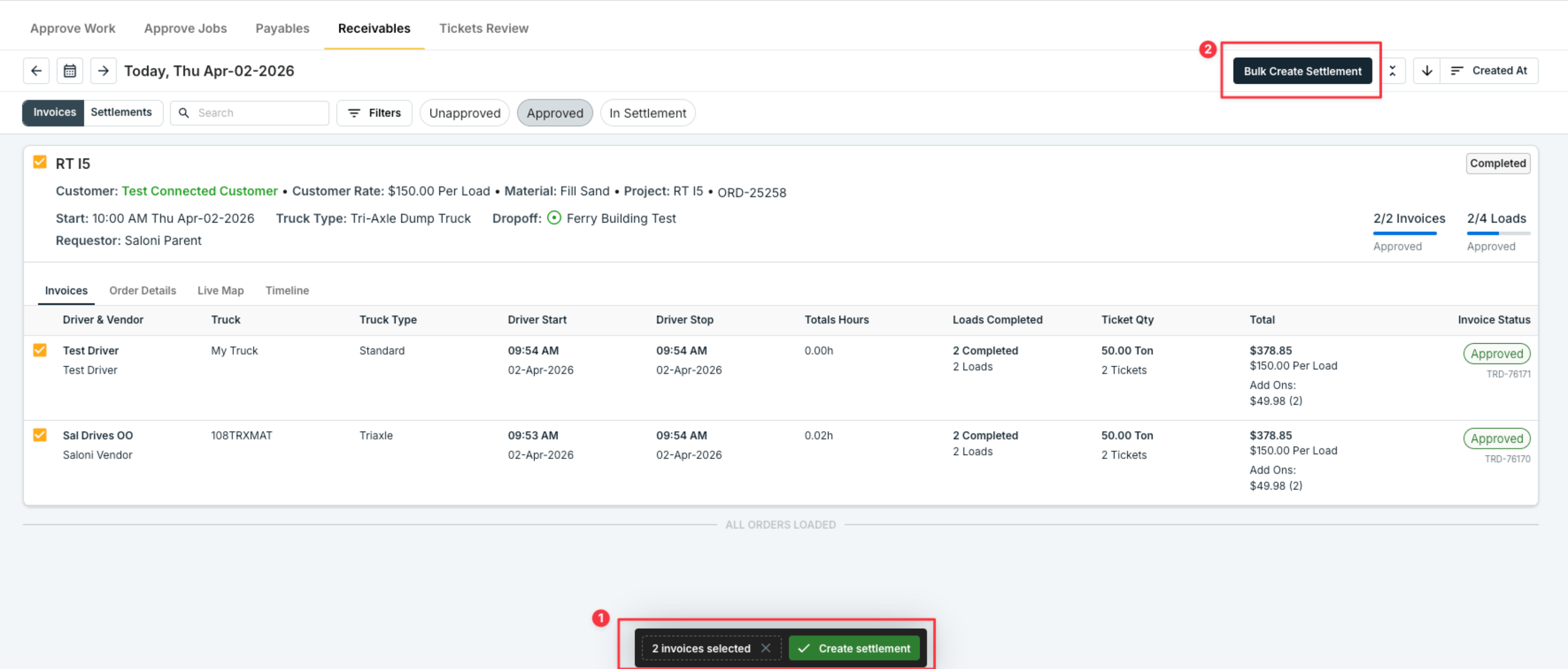Open the Created At sort dropdown
The image size is (1568, 669).
point(1489,71)
